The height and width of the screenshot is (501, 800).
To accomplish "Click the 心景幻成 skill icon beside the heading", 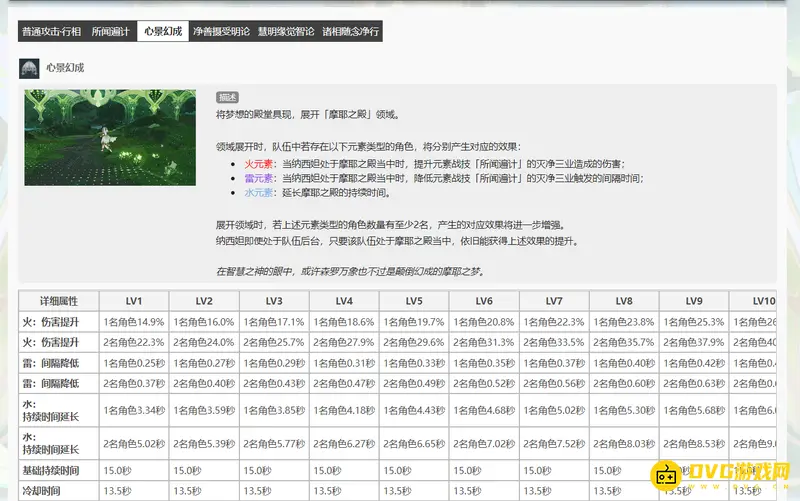I will (x=29, y=68).
